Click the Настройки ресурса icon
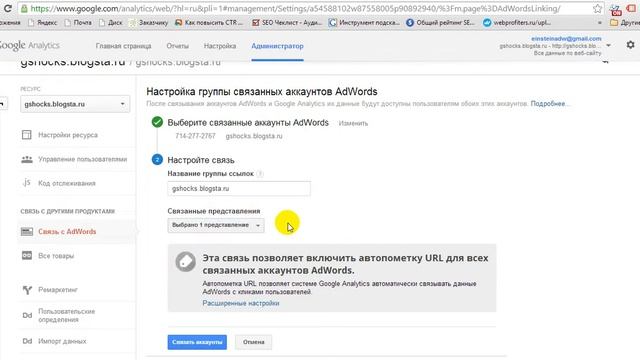The height and width of the screenshot is (360, 640). tap(27, 135)
